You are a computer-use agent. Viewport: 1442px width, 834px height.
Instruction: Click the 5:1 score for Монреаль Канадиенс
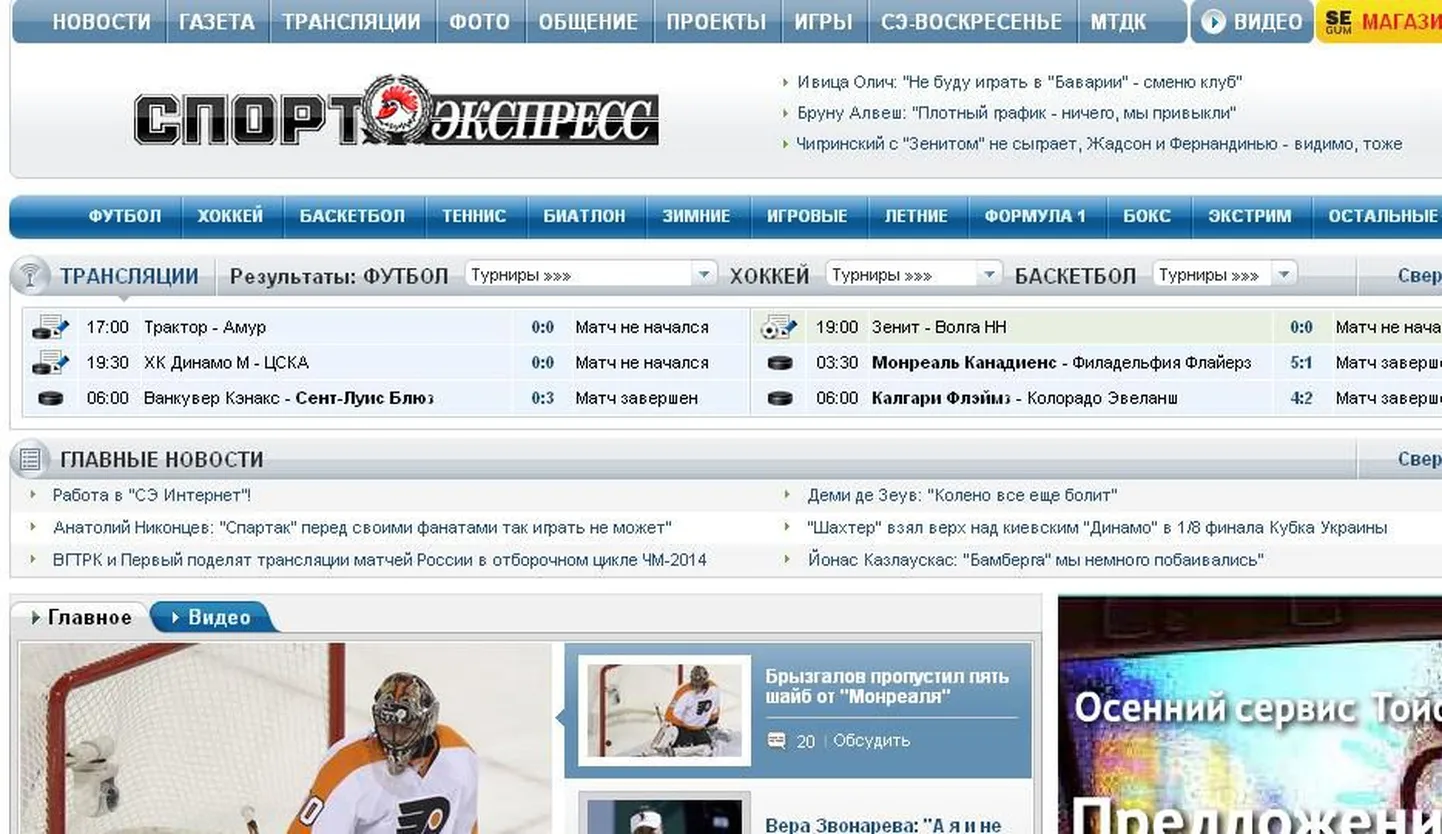pos(1301,363)
